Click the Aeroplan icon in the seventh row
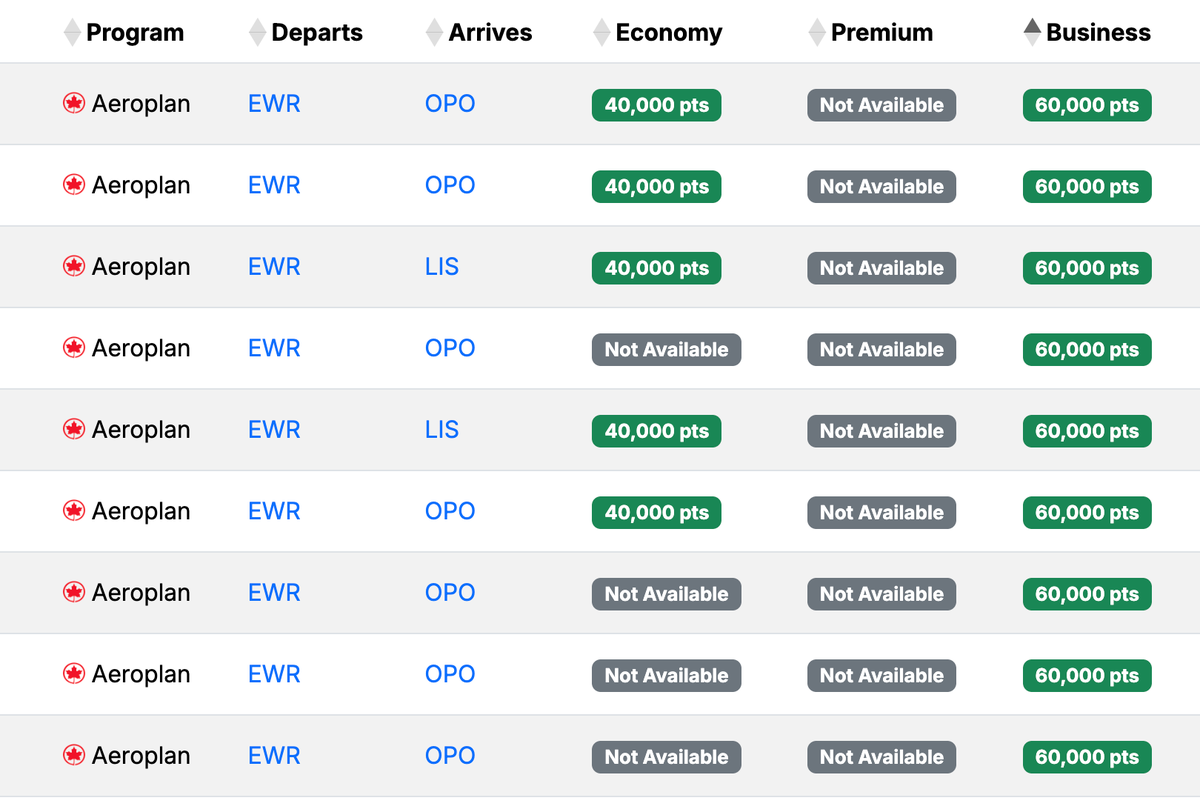The height and width of the screenshot is (812, 1200). (x=74, y=592)
